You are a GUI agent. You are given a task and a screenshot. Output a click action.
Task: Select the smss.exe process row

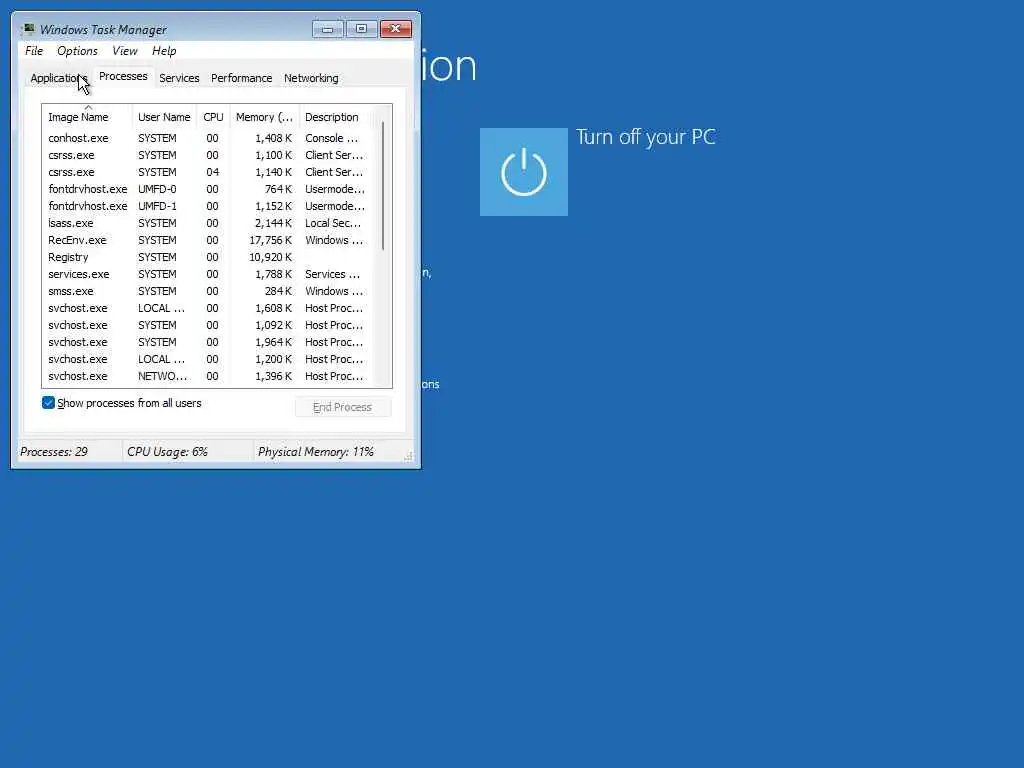[x=209, y=291]
